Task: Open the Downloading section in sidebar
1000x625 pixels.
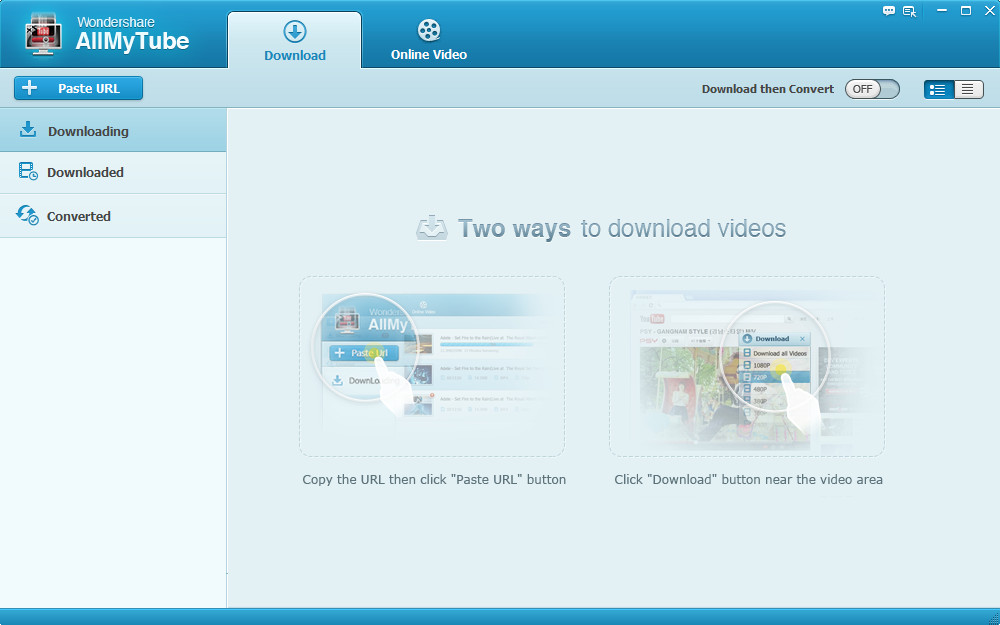Action: click(x=113, y=130)
